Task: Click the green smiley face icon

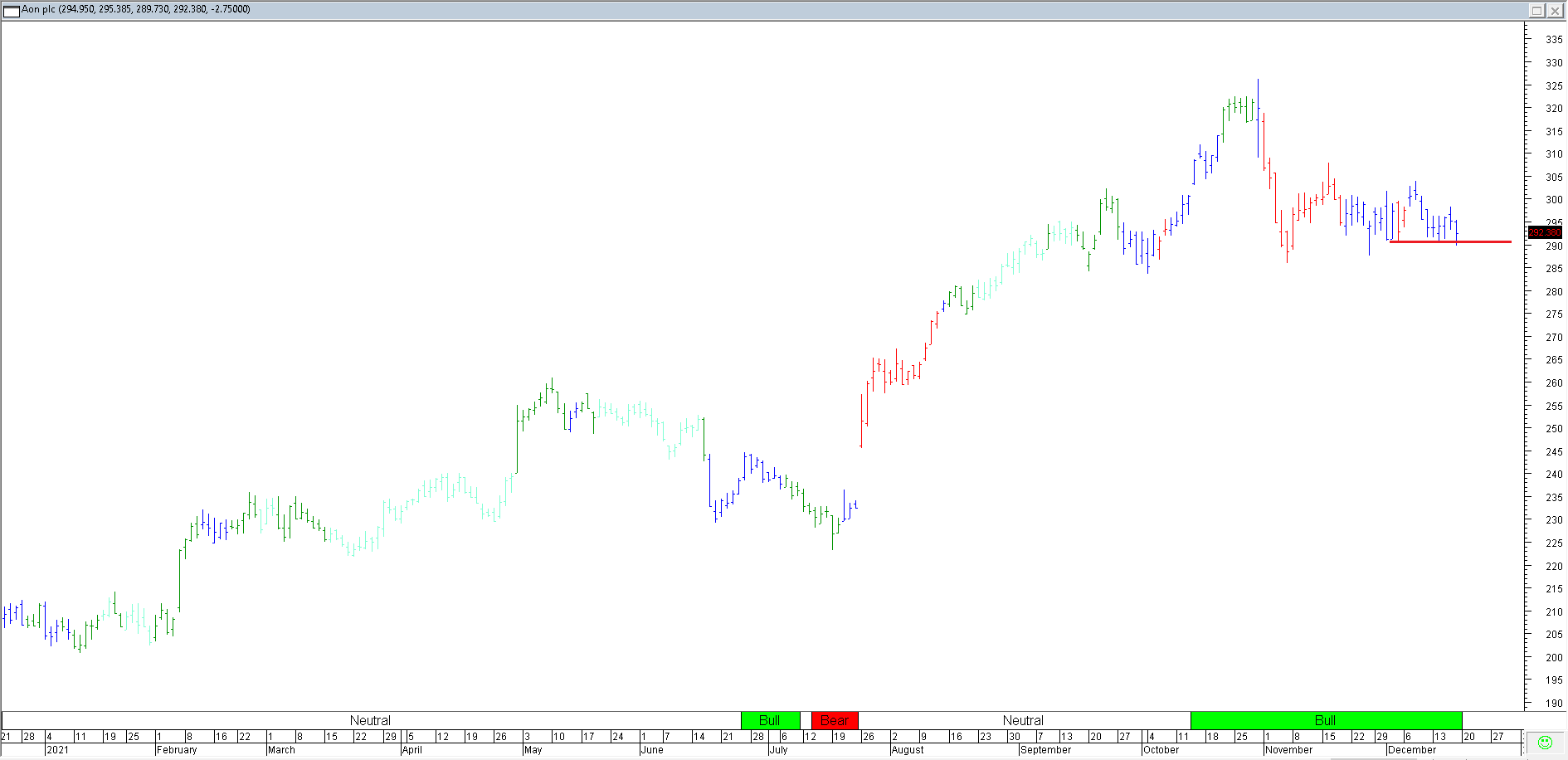Action: (1545, 742)
